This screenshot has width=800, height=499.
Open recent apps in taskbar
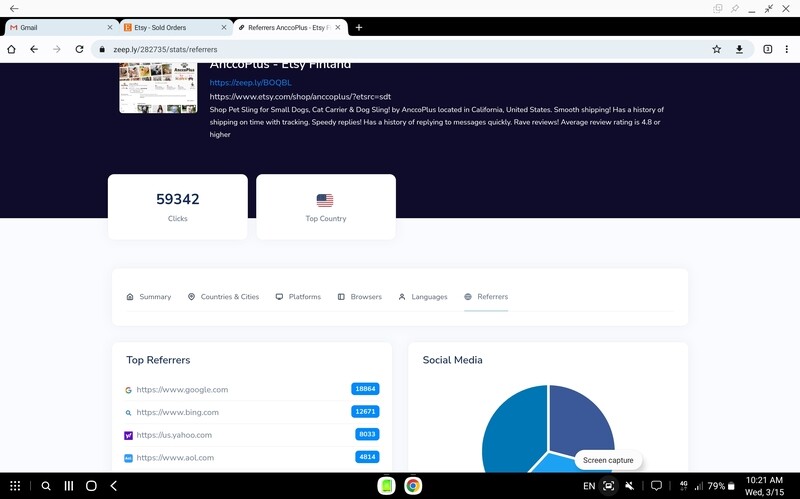point(69,486)
